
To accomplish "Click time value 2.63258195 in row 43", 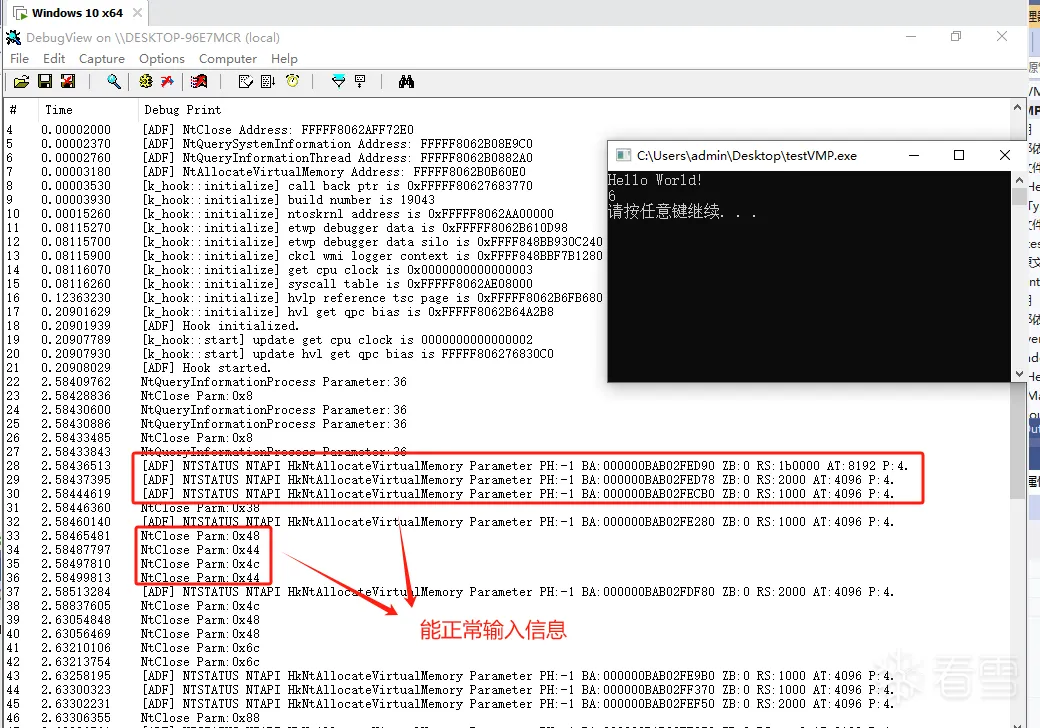I will click(x=76, y=676).
